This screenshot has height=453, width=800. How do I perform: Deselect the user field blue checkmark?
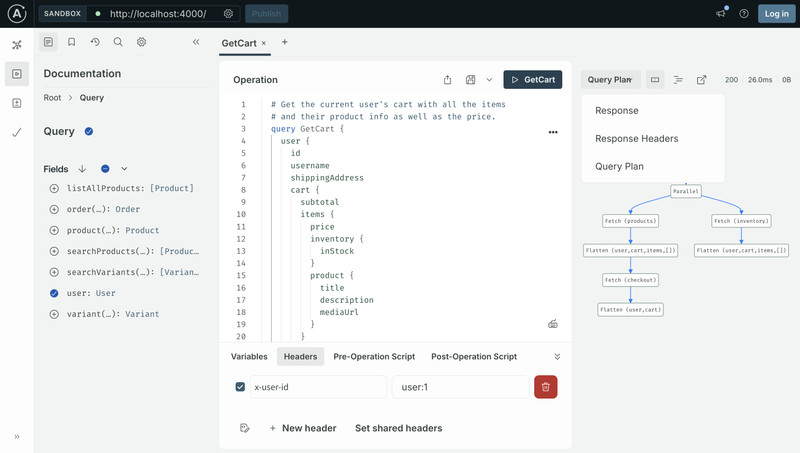coord(54,293)
